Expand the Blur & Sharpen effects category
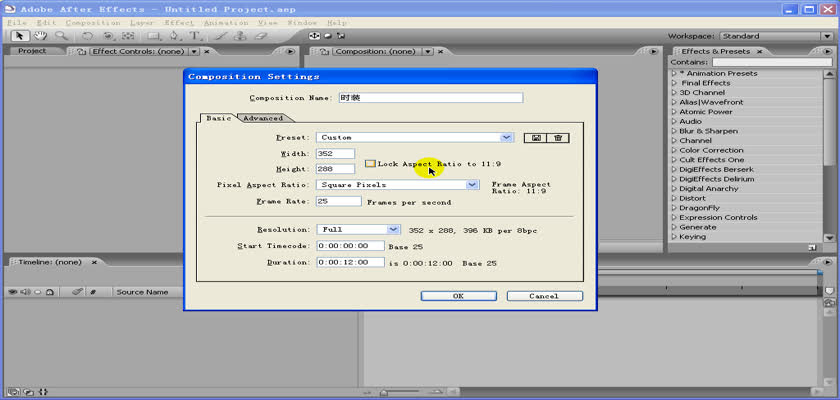 click(674, 131)
